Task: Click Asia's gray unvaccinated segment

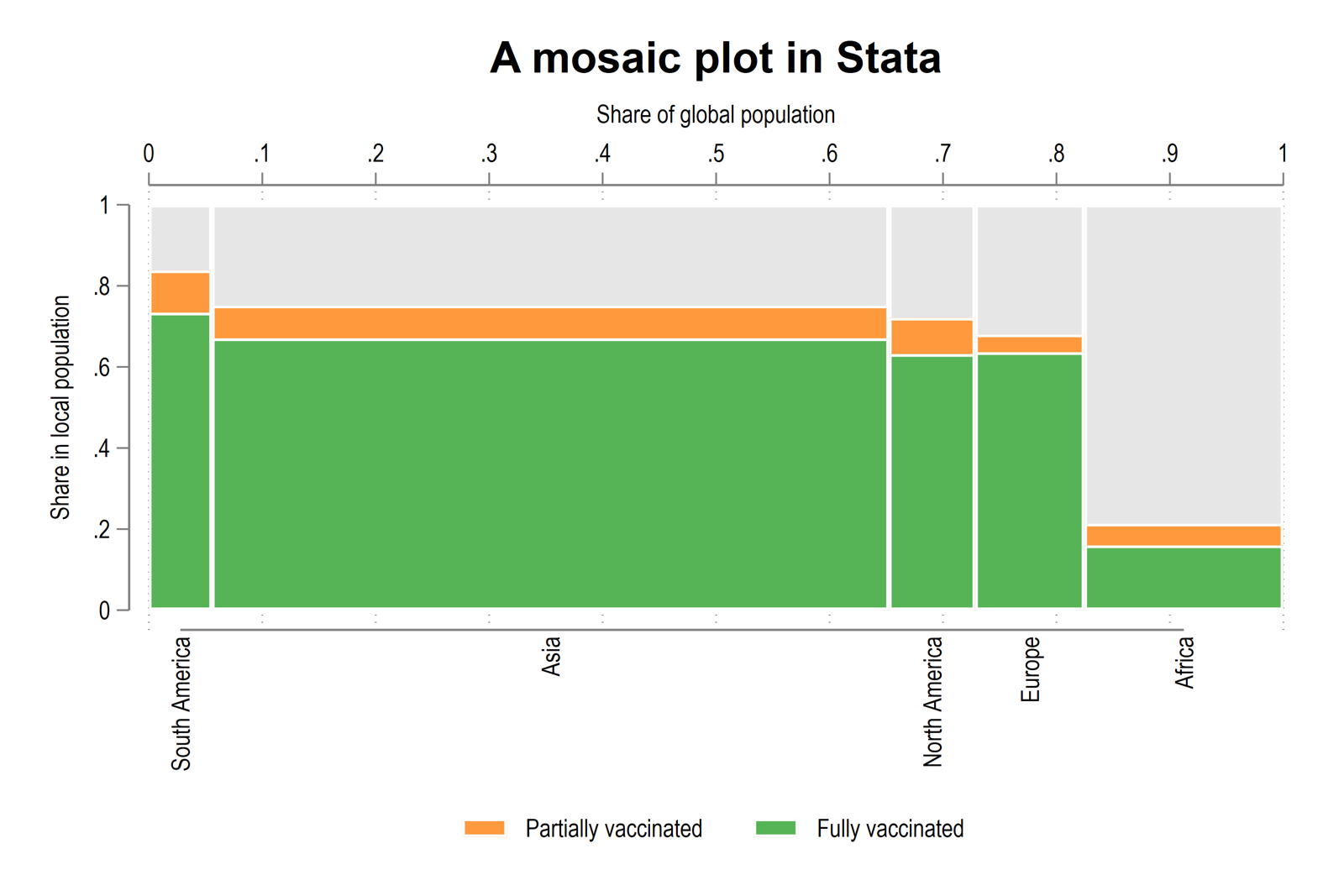Action: (x=550, y=256)
